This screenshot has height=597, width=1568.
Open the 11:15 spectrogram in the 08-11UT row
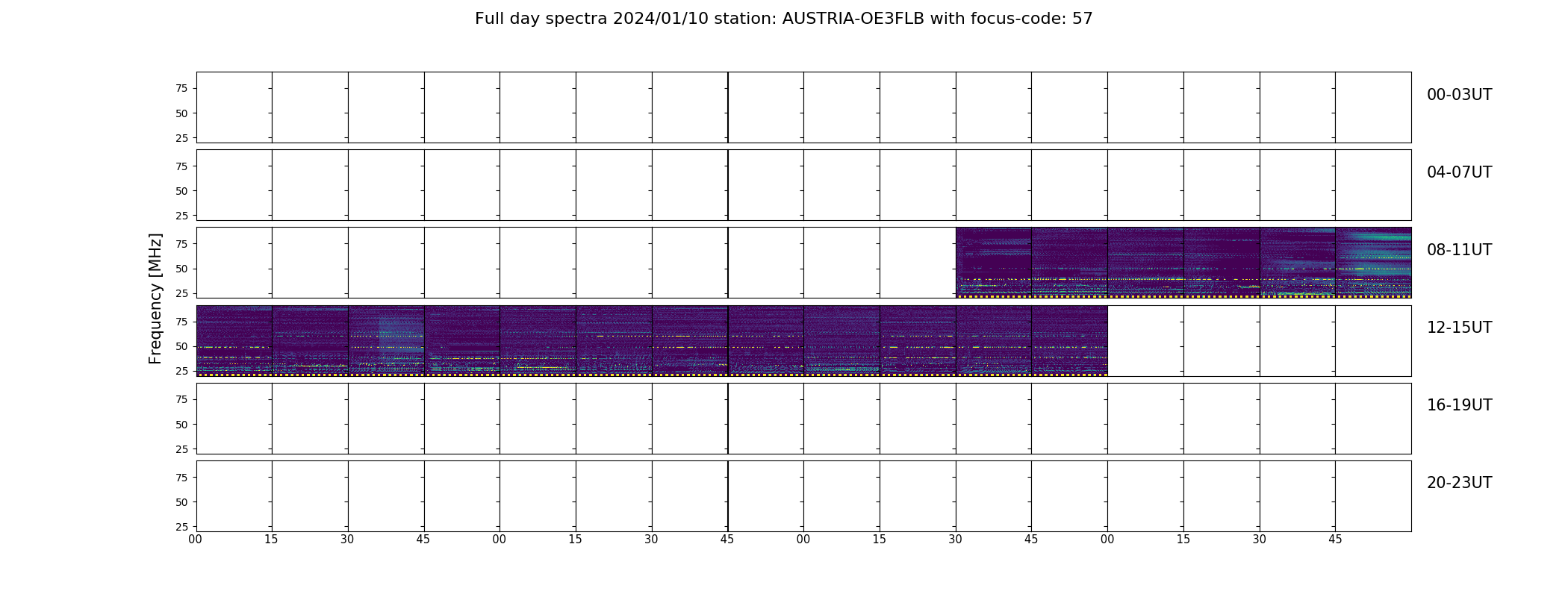point(1222,263)
